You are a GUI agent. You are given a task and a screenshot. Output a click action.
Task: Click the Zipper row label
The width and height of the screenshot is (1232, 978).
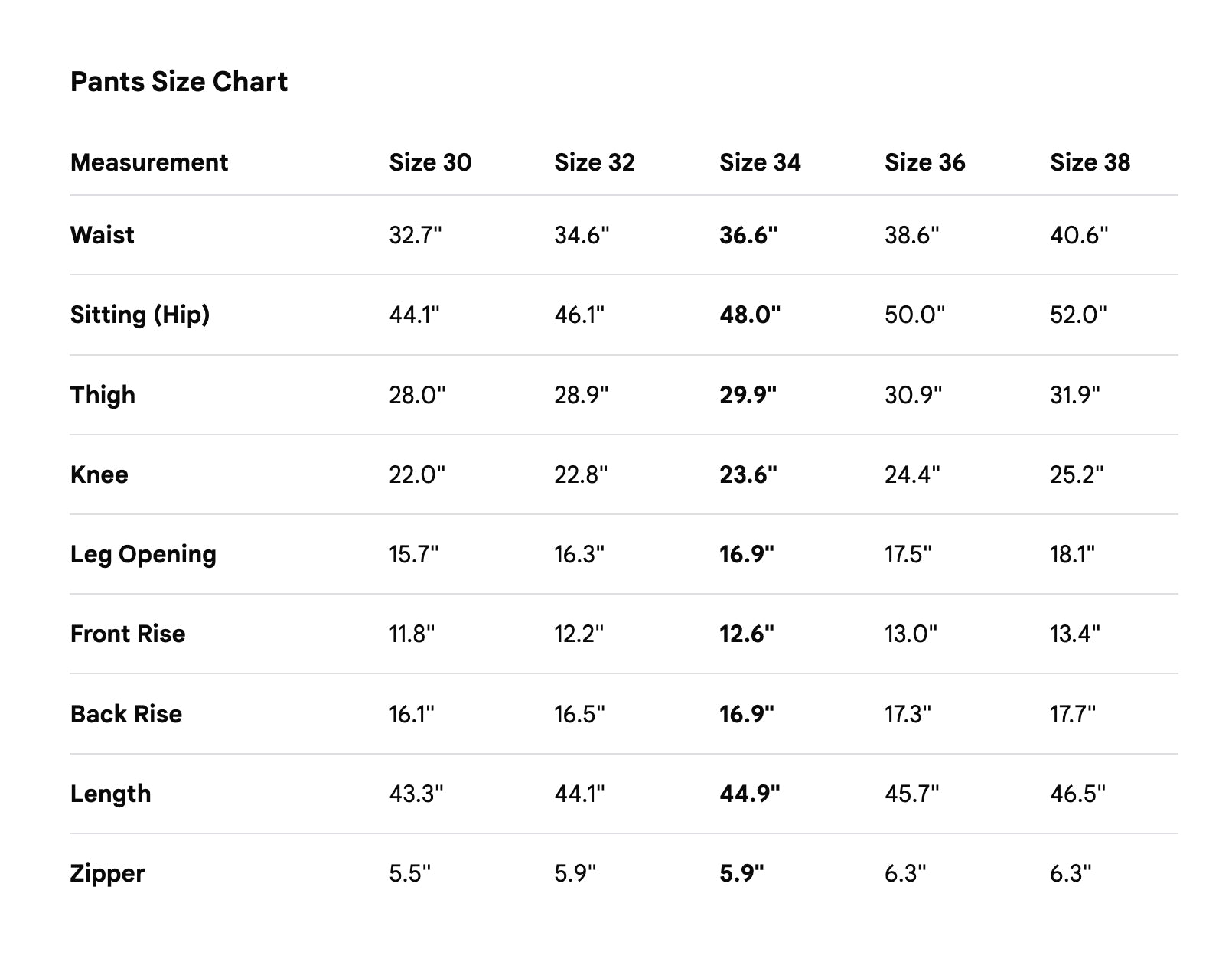(107, 873)
